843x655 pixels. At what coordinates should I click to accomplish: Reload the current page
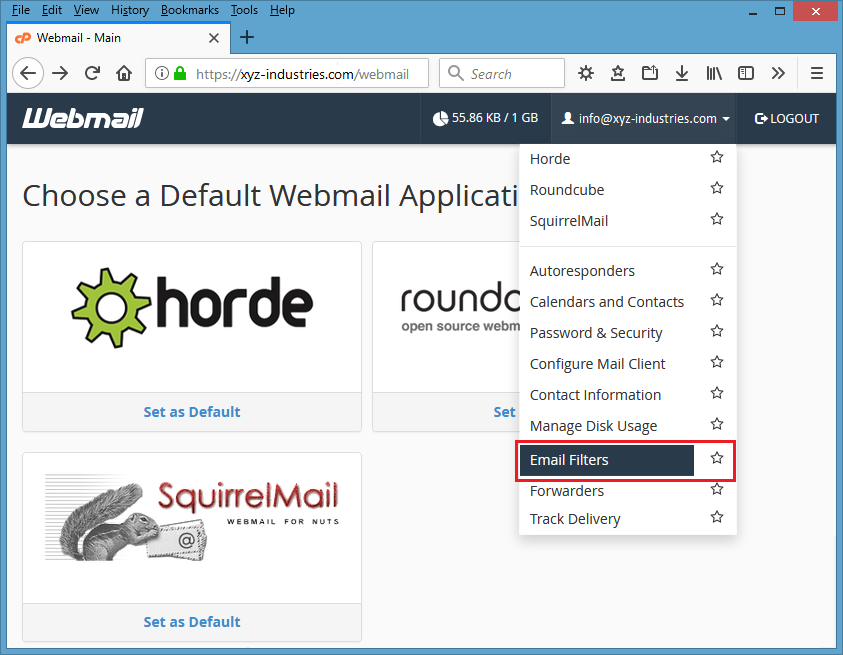tap(92, 73)
